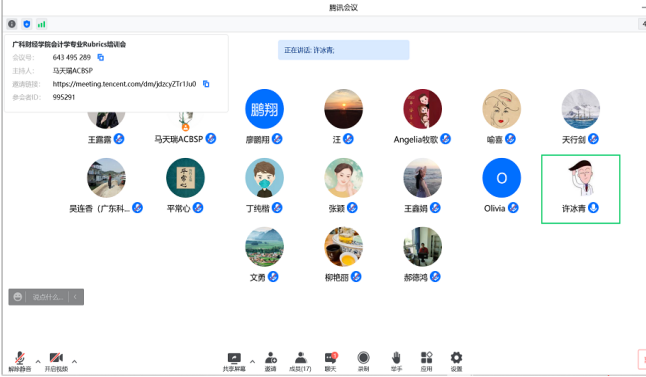Open the members list (17)
This screenshot has height=377, width=646.
pos(300,361)
